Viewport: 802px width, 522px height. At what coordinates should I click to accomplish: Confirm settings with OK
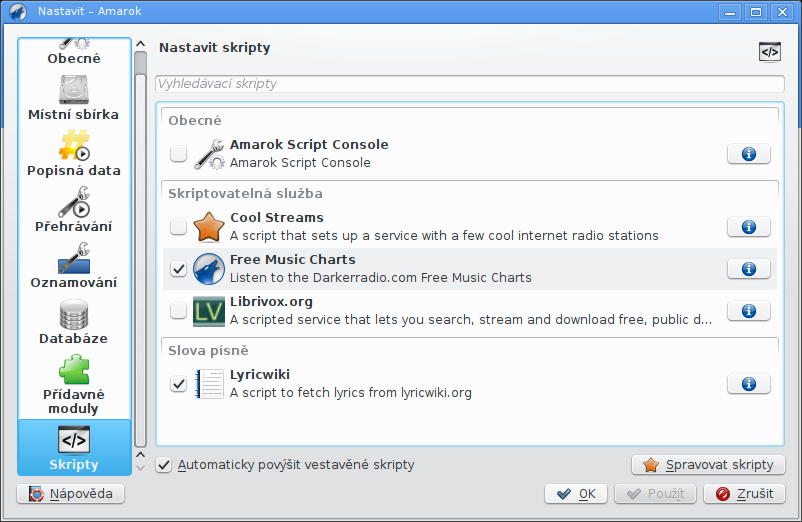576,494
